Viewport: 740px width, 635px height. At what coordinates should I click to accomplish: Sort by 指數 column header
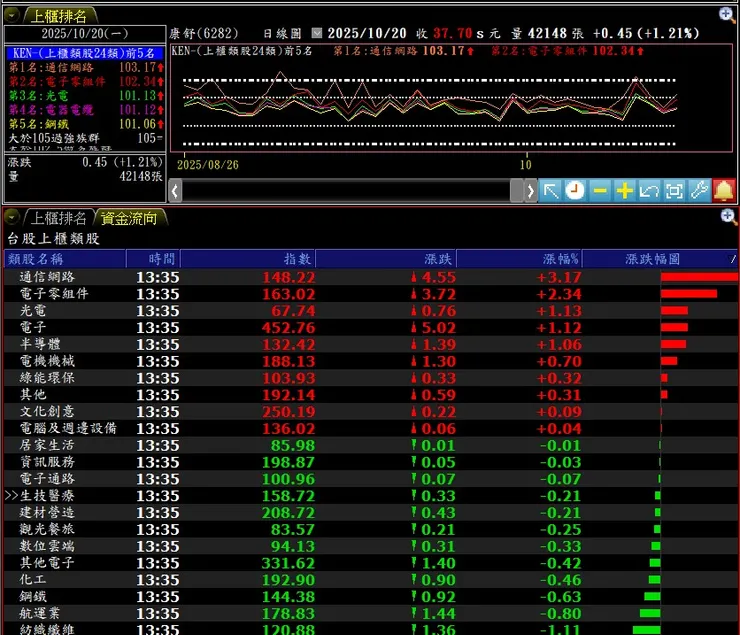pos(247,259)
